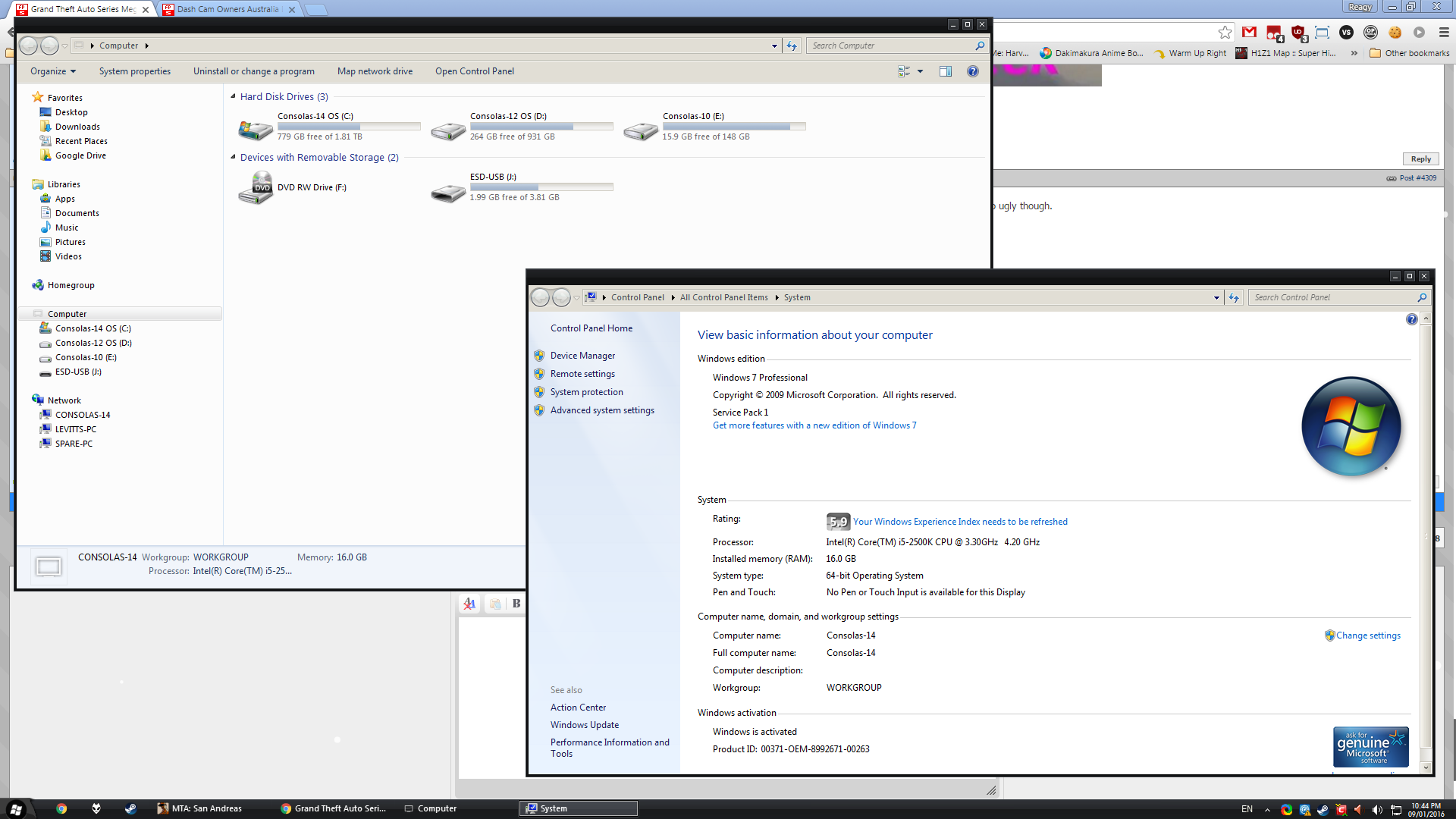Click System properties toolbar button
The image size is (1456, 819).
[135, 71]
